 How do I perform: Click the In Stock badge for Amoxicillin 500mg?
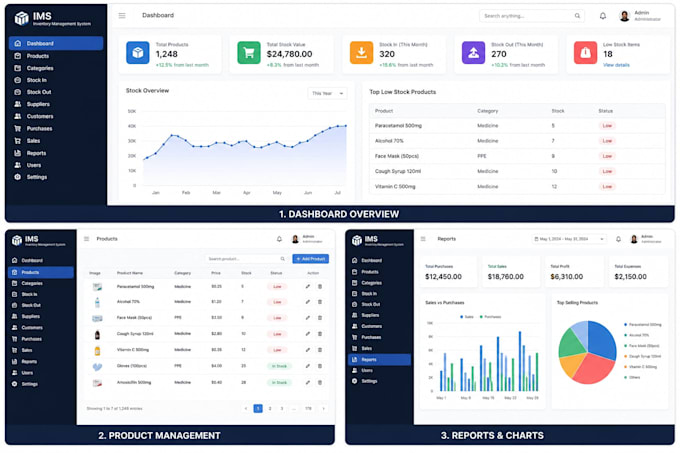(x=279, y=382)
